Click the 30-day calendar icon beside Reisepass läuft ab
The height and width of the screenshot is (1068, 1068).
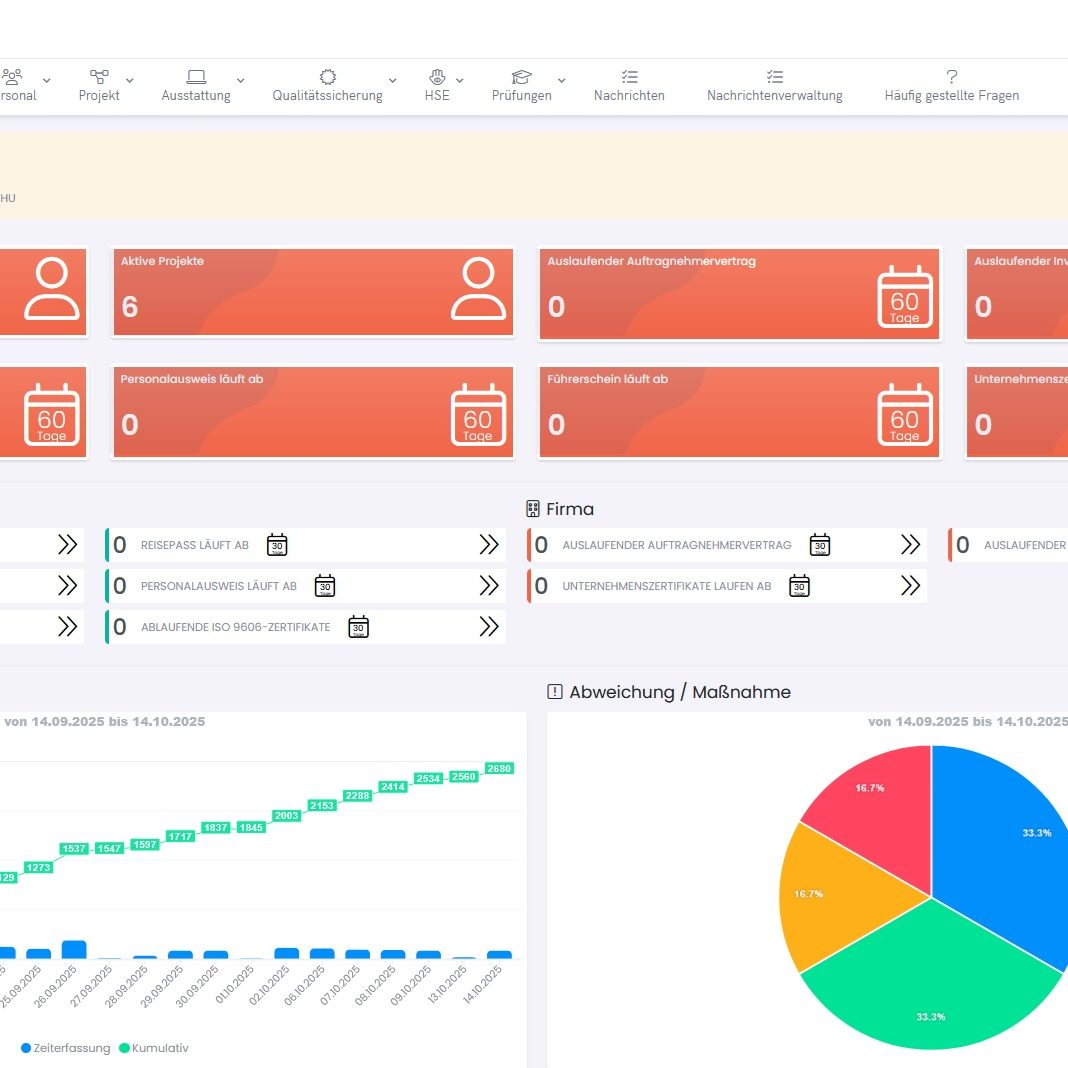[277, 545]
